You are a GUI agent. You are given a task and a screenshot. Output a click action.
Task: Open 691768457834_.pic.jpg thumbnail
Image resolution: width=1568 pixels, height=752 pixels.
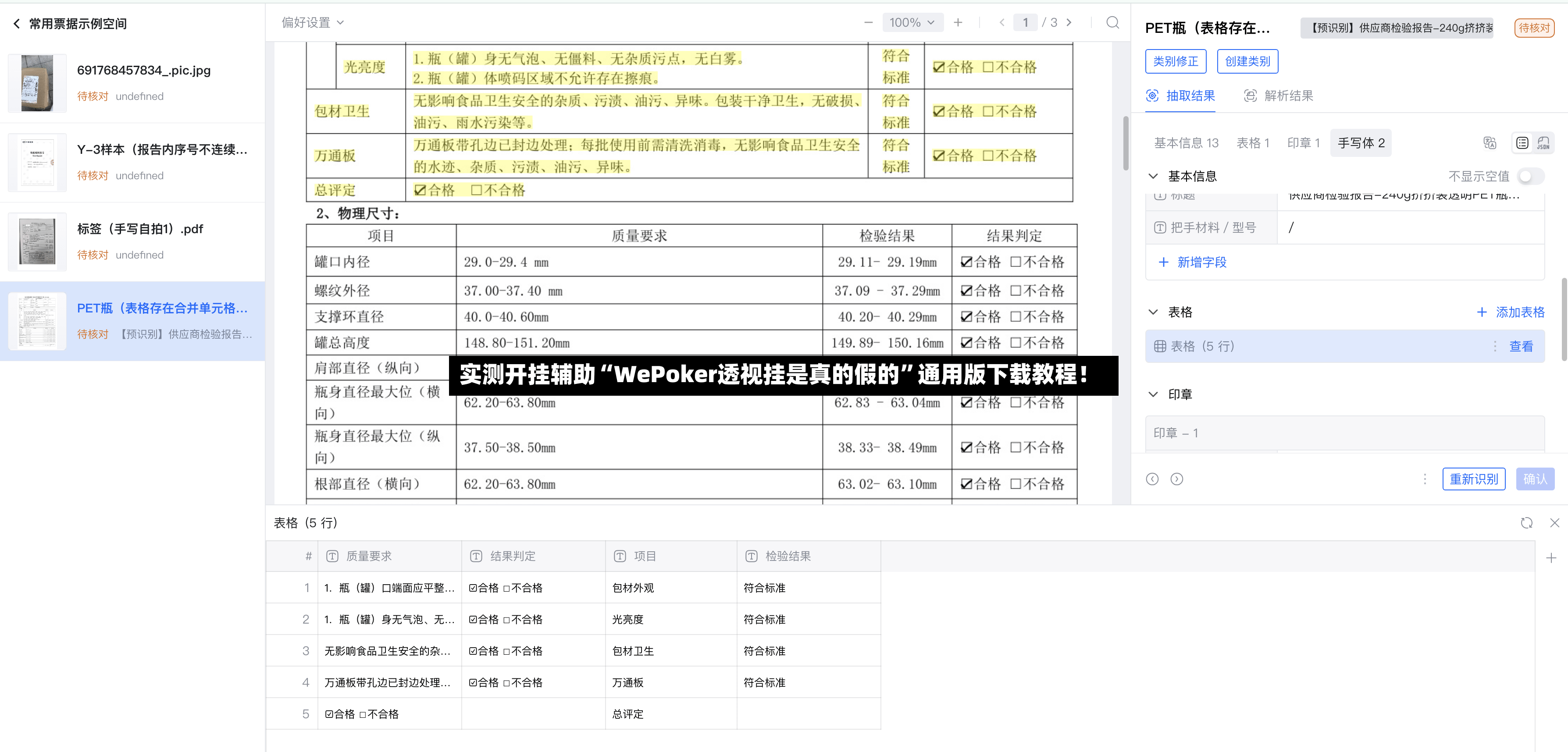pyautogui.click(x=37, y=83)
